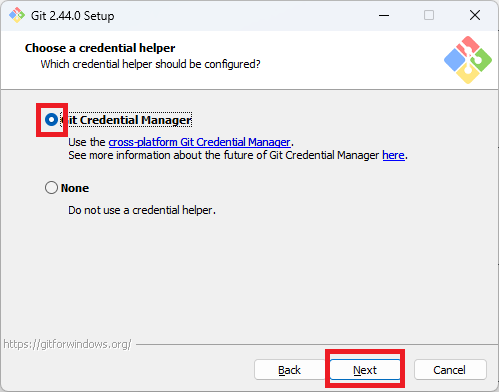The height and width of the screenshot is (392, 499).
Task: Open the cross-platform Git Credential Manager link
Action: click(199, 142)
